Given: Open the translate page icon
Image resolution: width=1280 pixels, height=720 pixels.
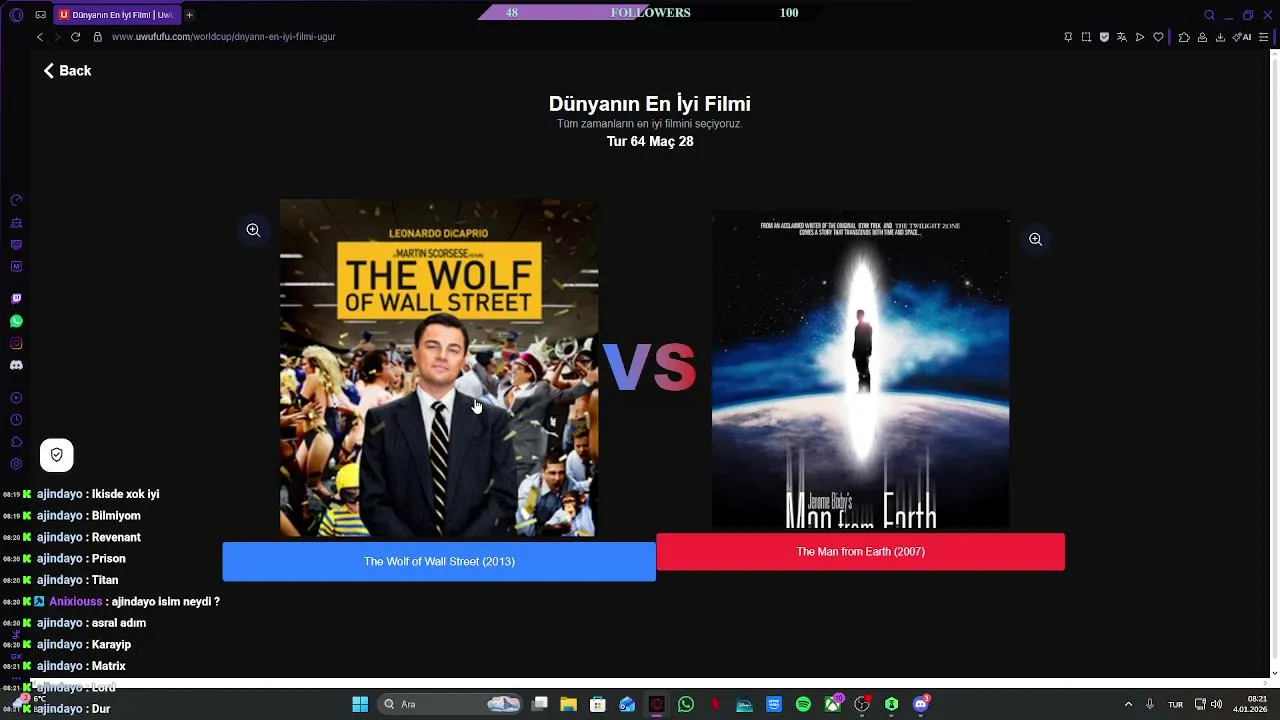Looking at the screenshot, I should 1122,37.
